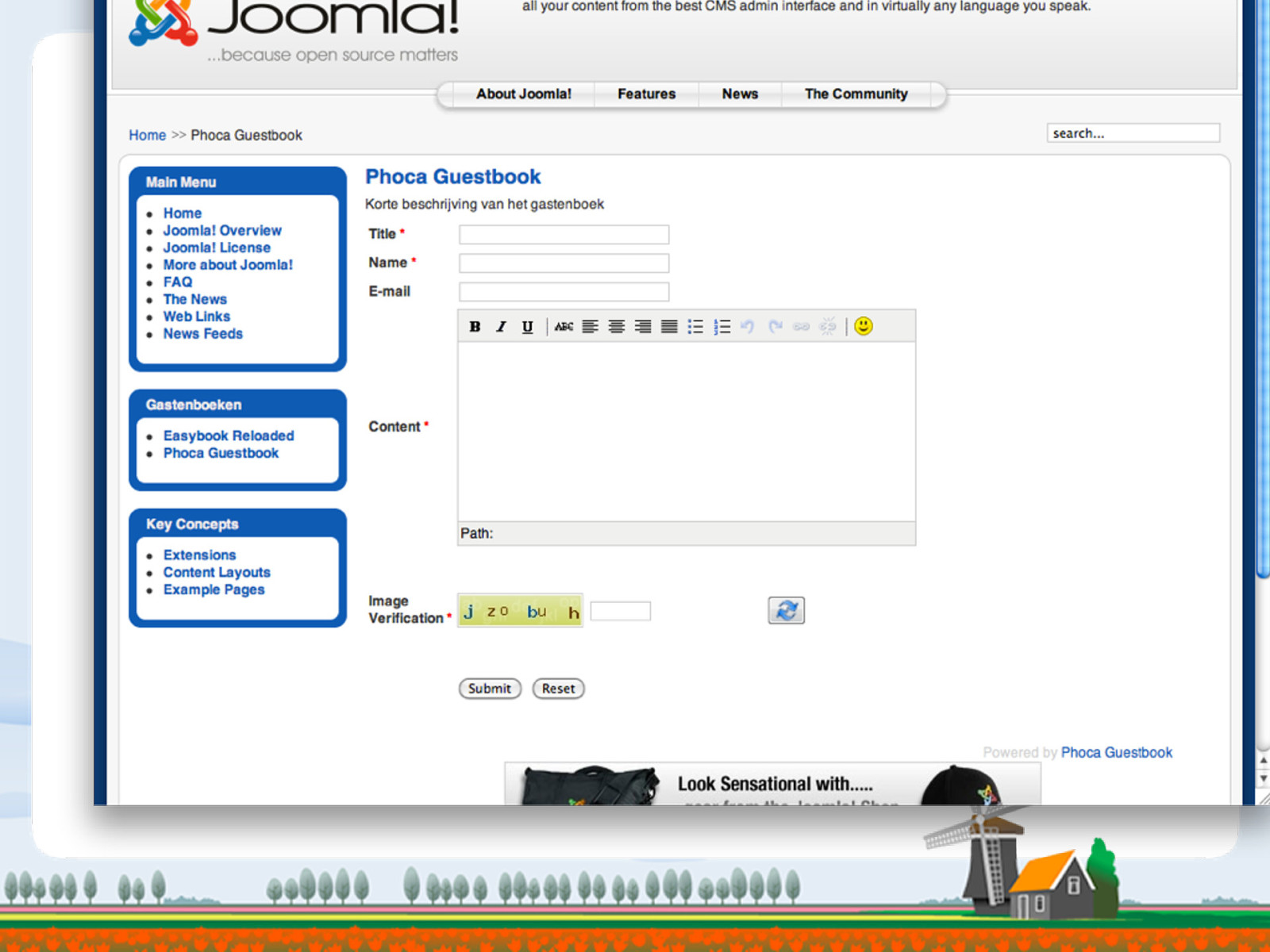Open Extensions under Key Concepts

tap(199, 555)
